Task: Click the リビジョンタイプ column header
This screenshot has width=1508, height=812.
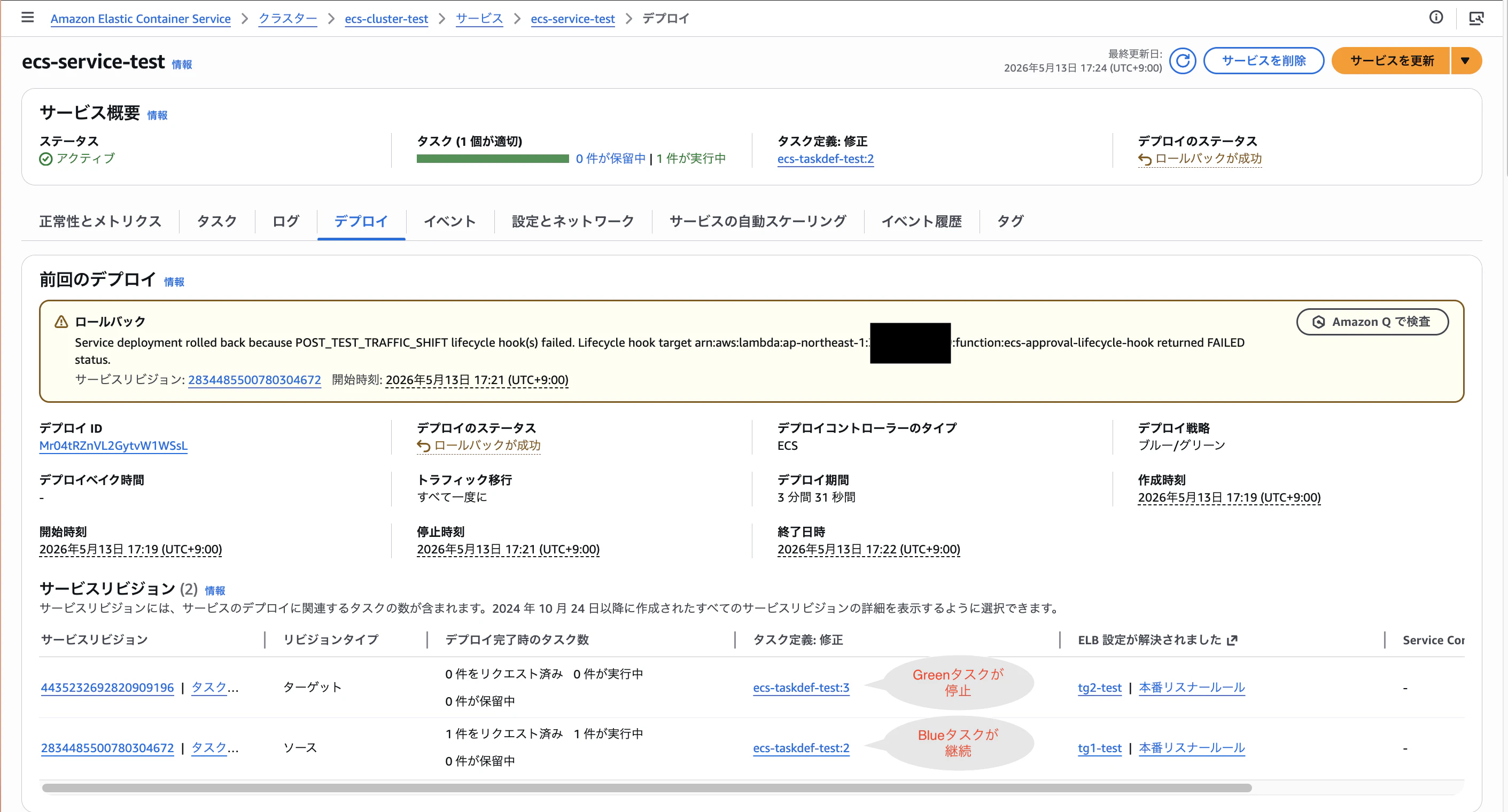Action: point(331,640)
